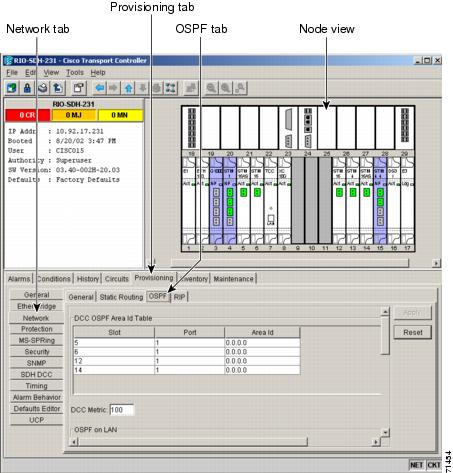Screen dimensions: 453x473
Task: Open the Preferences toolbar icon
Action: (79, 88)
